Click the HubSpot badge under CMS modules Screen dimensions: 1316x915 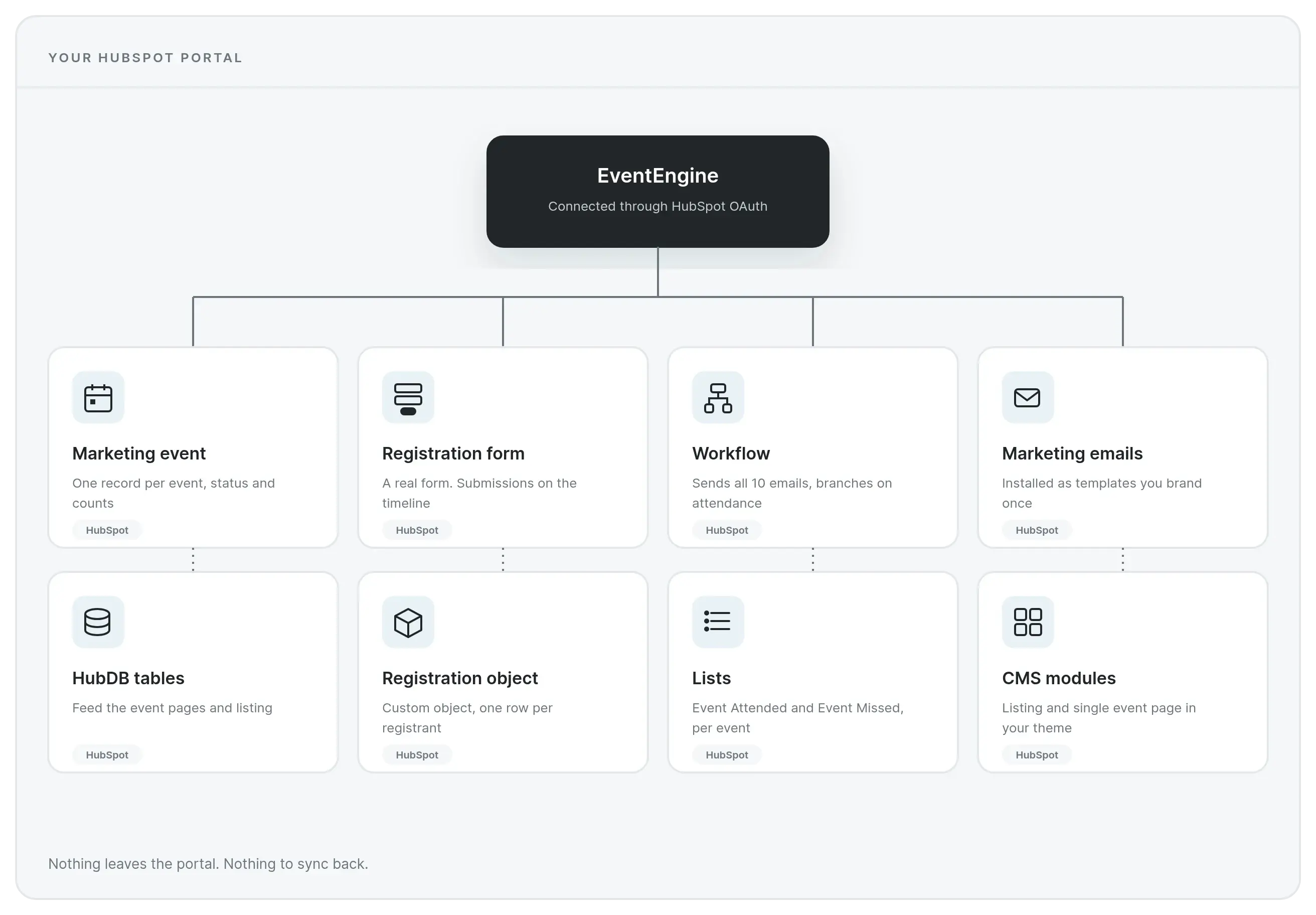click(1037, 755)
